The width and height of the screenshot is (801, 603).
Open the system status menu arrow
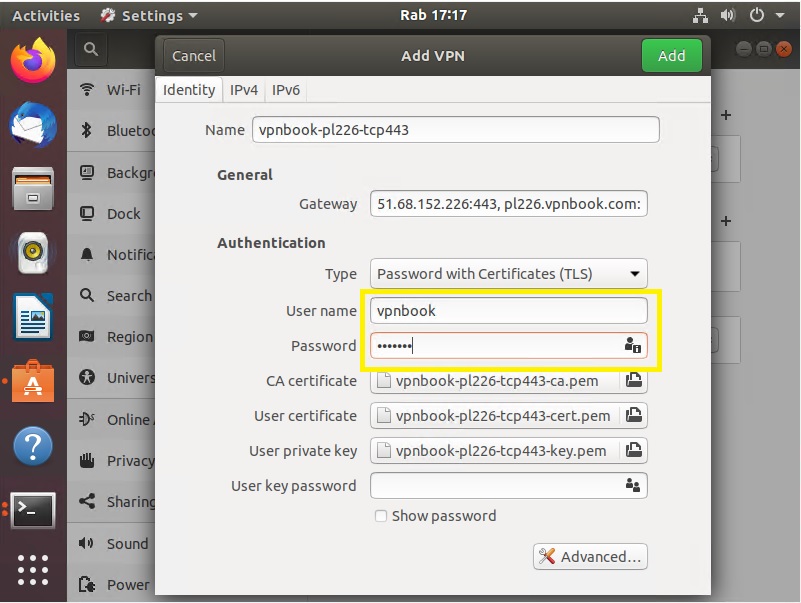pos(780,16)
